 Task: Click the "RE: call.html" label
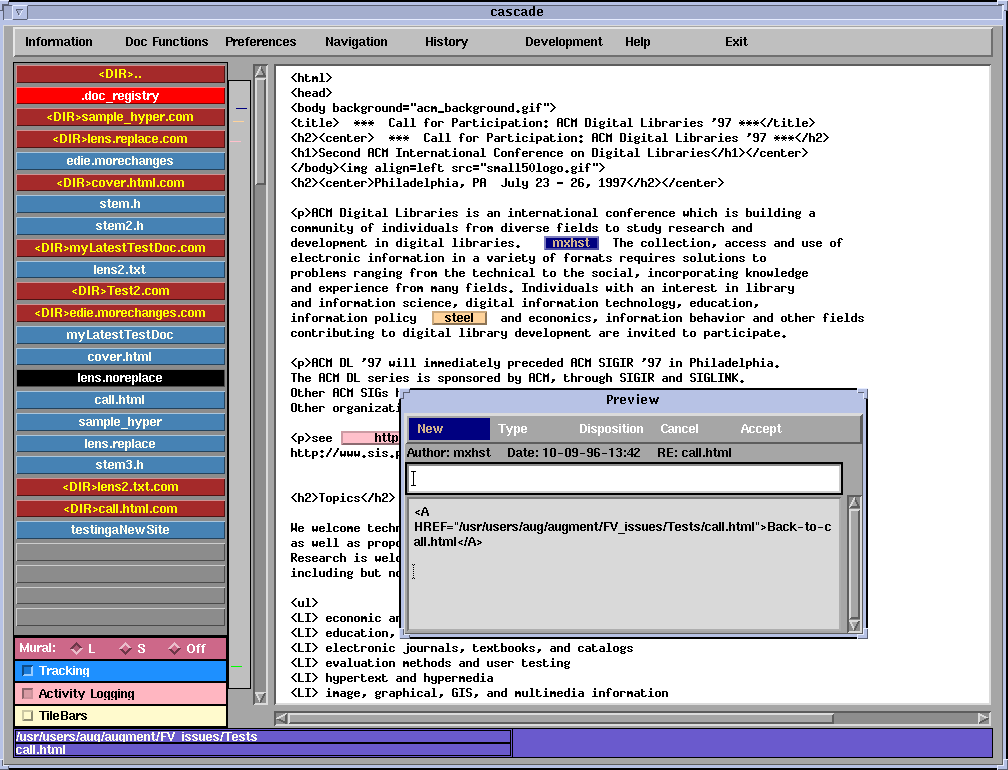click(x=694, y=452)
